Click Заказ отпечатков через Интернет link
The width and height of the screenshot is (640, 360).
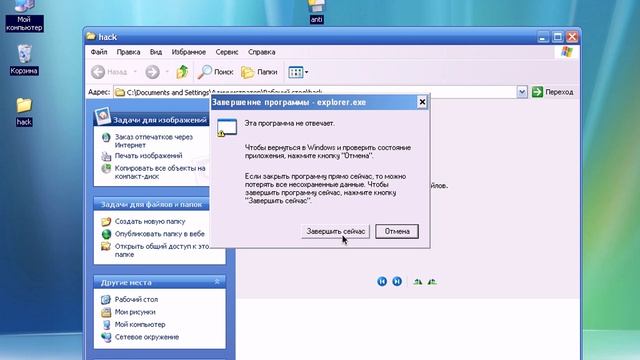153,141
